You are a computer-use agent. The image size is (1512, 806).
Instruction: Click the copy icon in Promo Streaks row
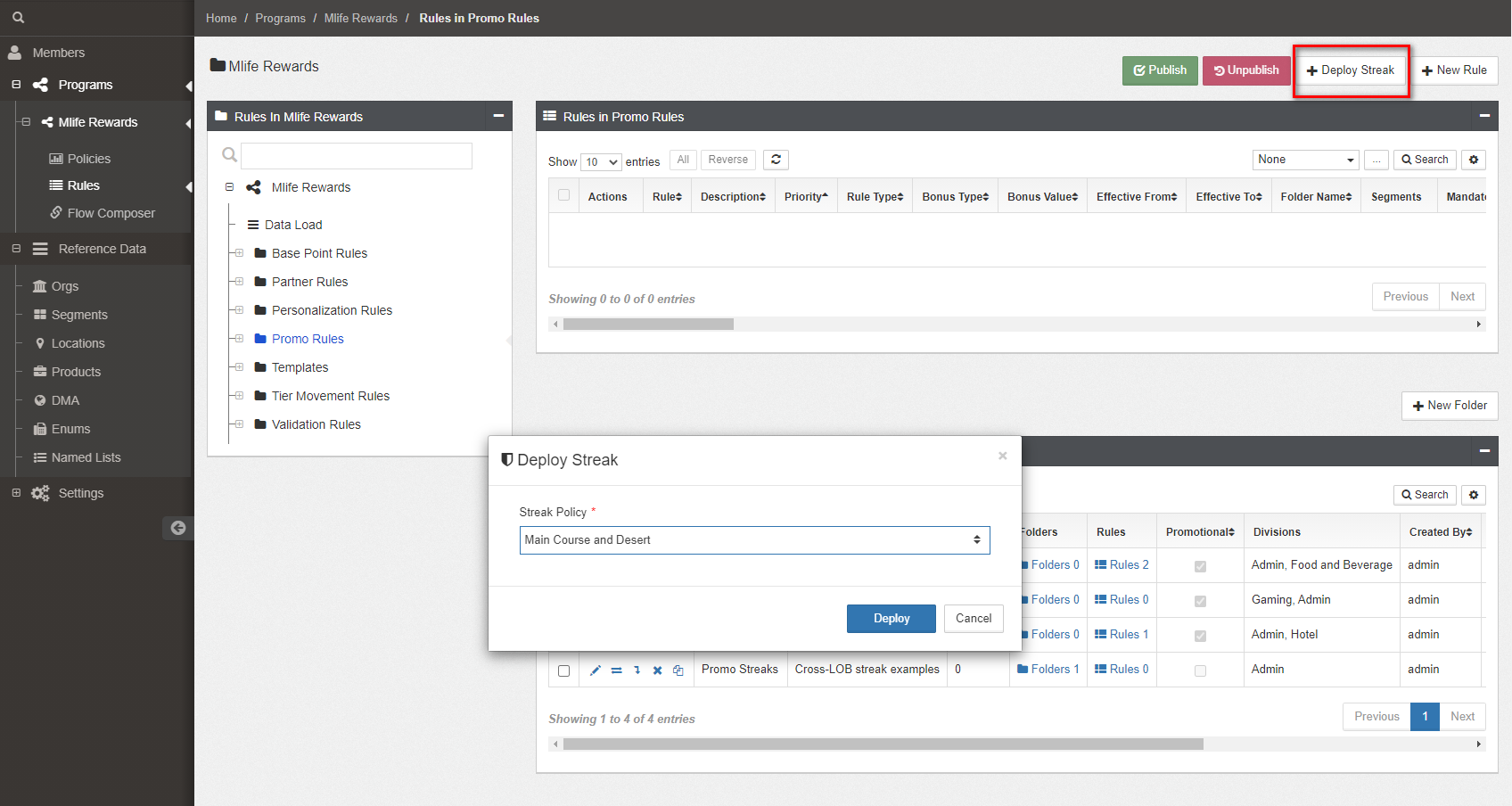pos(678,670)
